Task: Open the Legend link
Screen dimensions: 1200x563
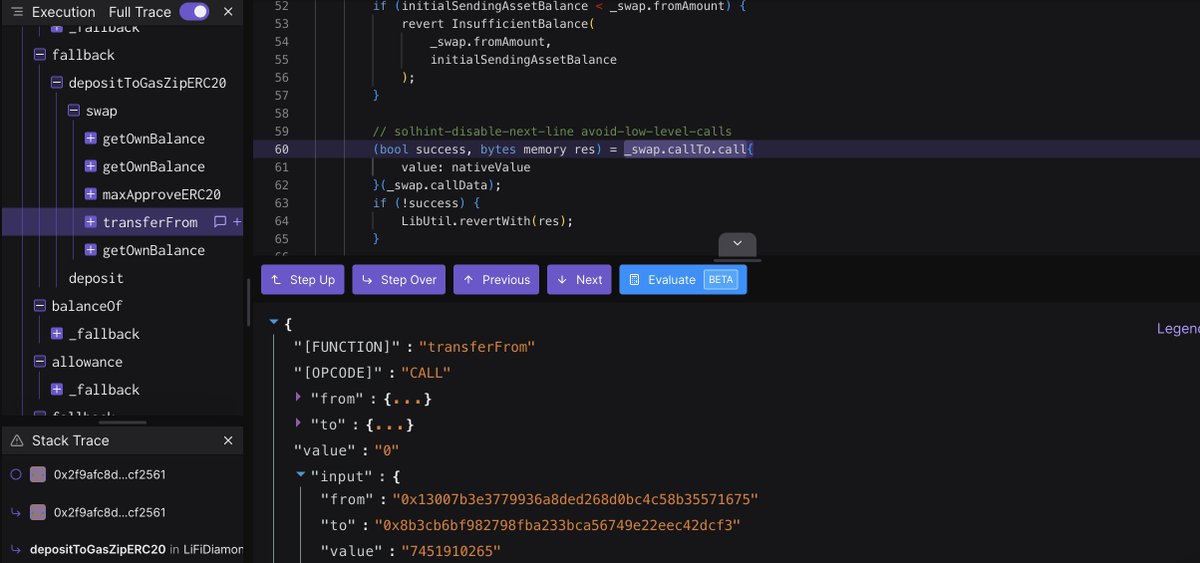Action: point(1178,328)
